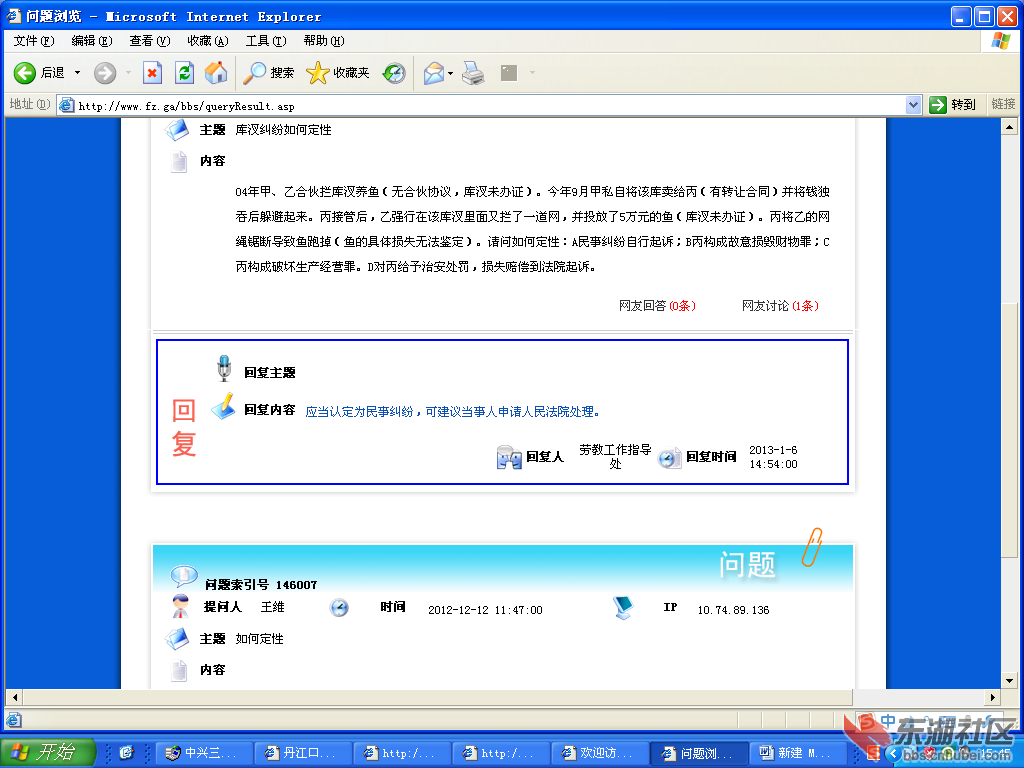Image resolution: width=1024 pixels, height=768 pixels.
Task: Click the Forward arrow button
Action: tap(104, 72)
